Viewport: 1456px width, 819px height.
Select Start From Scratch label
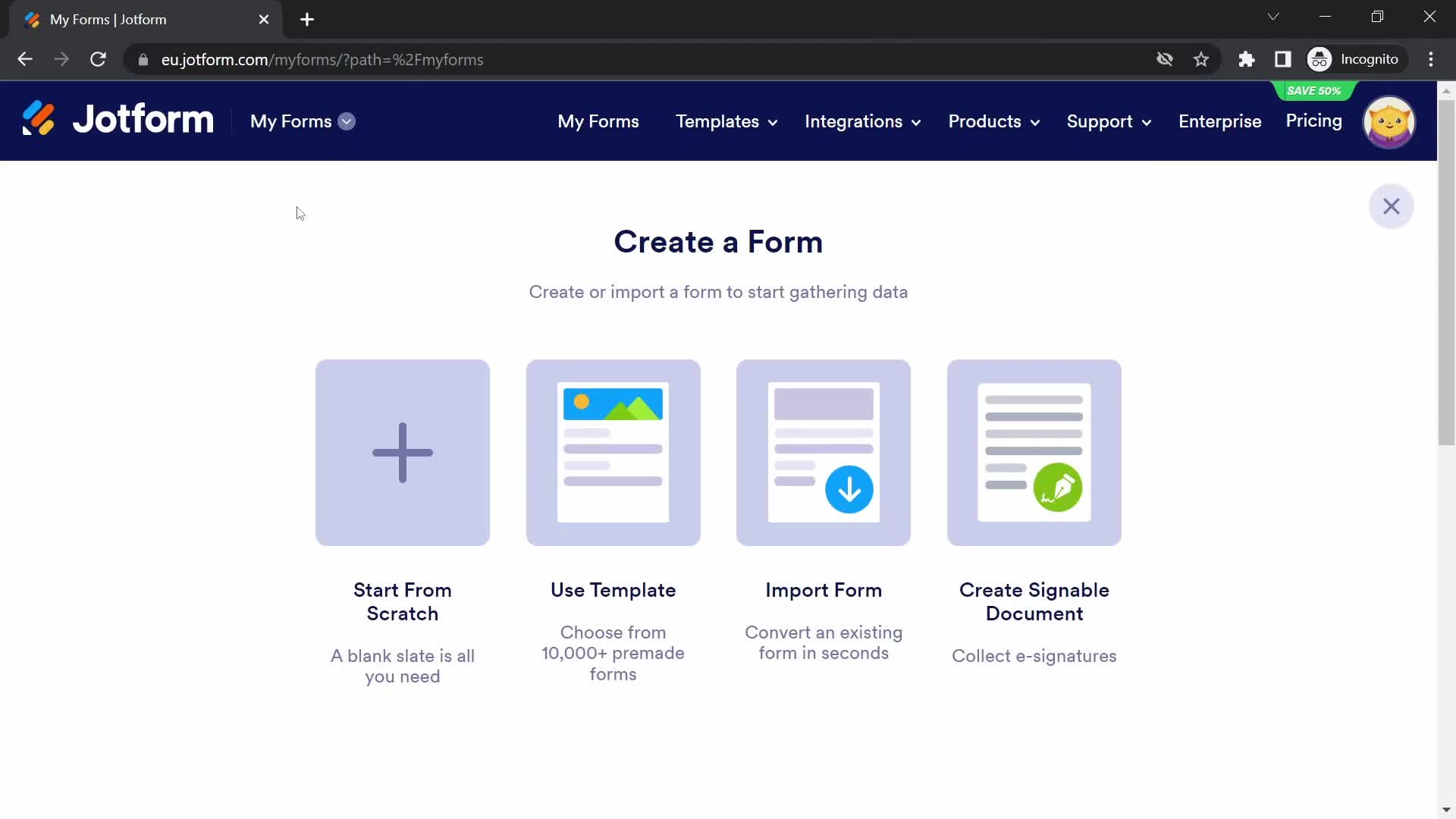point(403,601)
